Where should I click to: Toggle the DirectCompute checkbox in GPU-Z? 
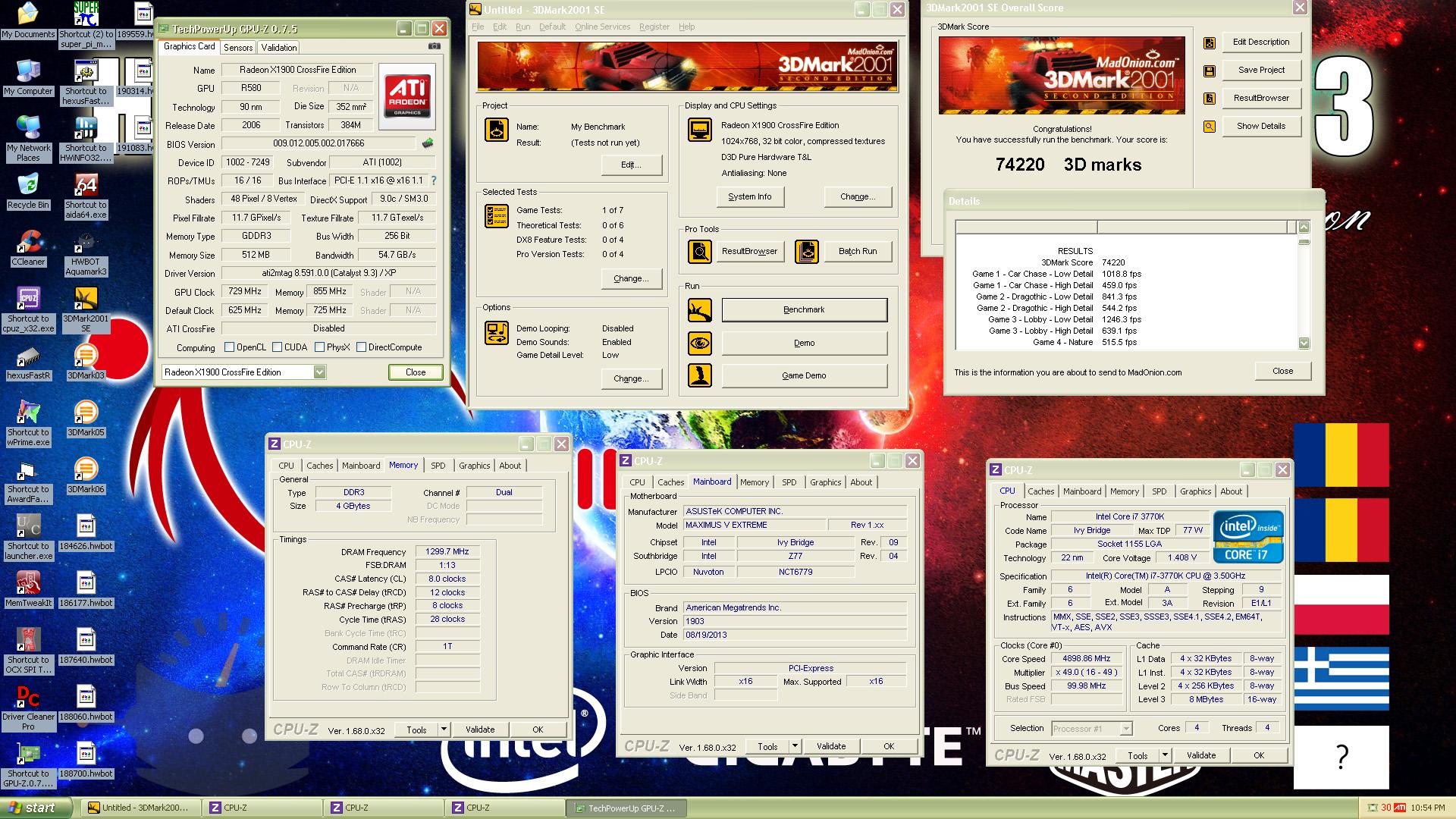pyautogui.click(x=362, y=347)
